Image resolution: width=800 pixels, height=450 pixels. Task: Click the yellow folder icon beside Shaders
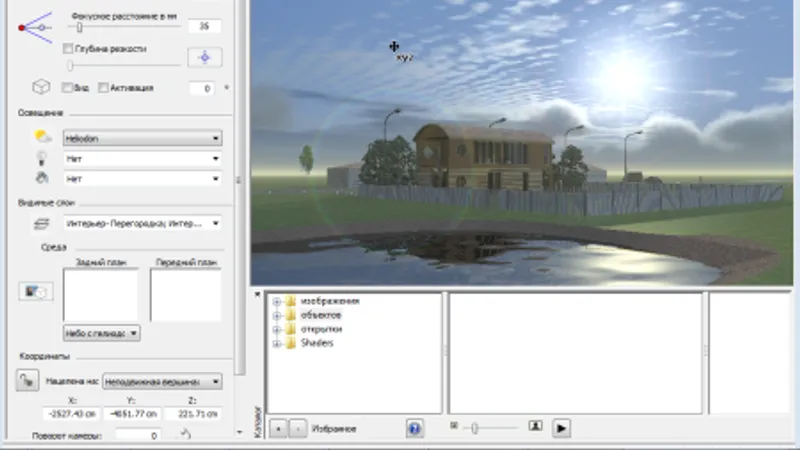tap(290, 343)
